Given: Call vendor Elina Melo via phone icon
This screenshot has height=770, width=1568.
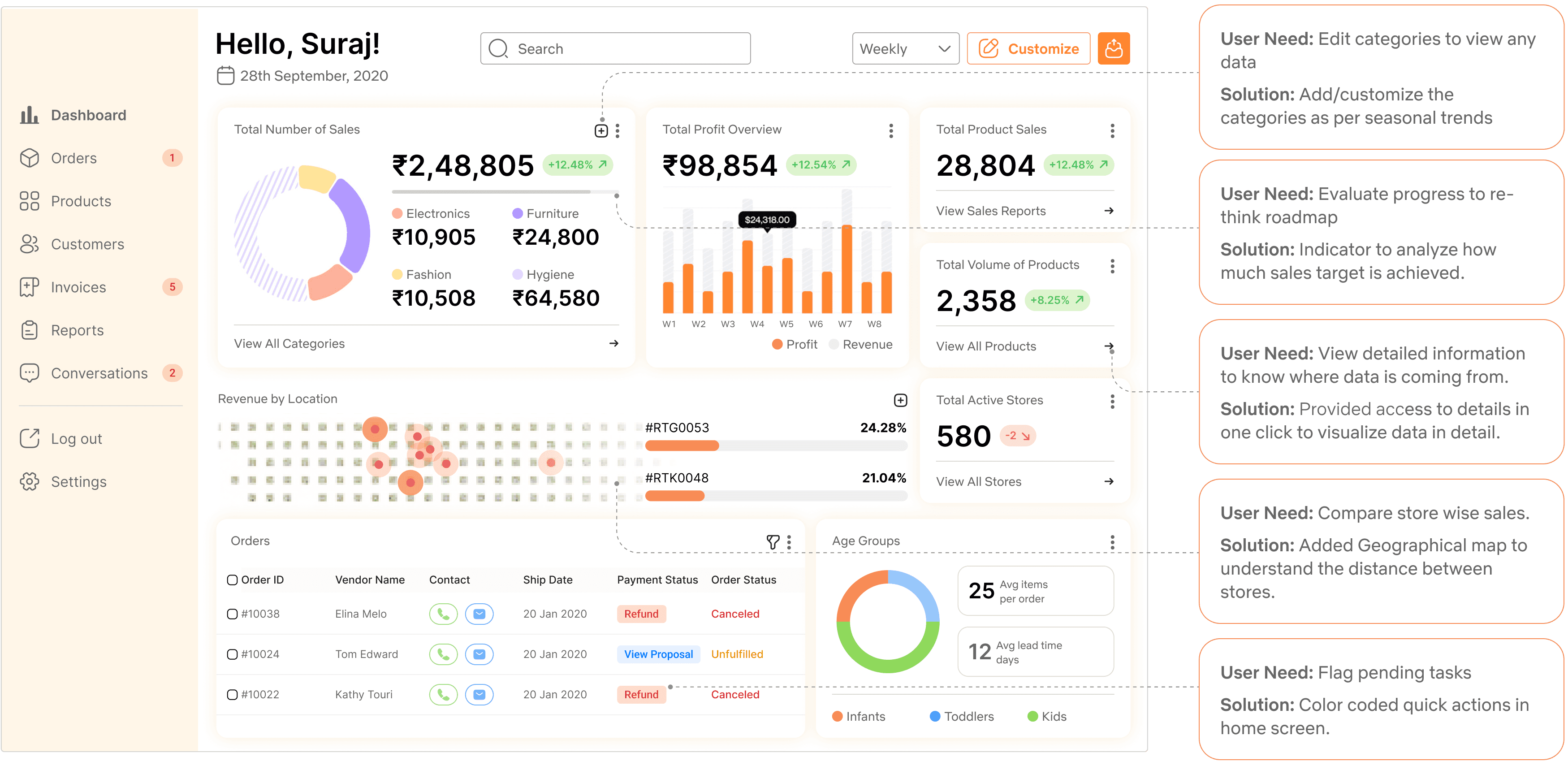Looking at the screenshot, I should point(443,614).
